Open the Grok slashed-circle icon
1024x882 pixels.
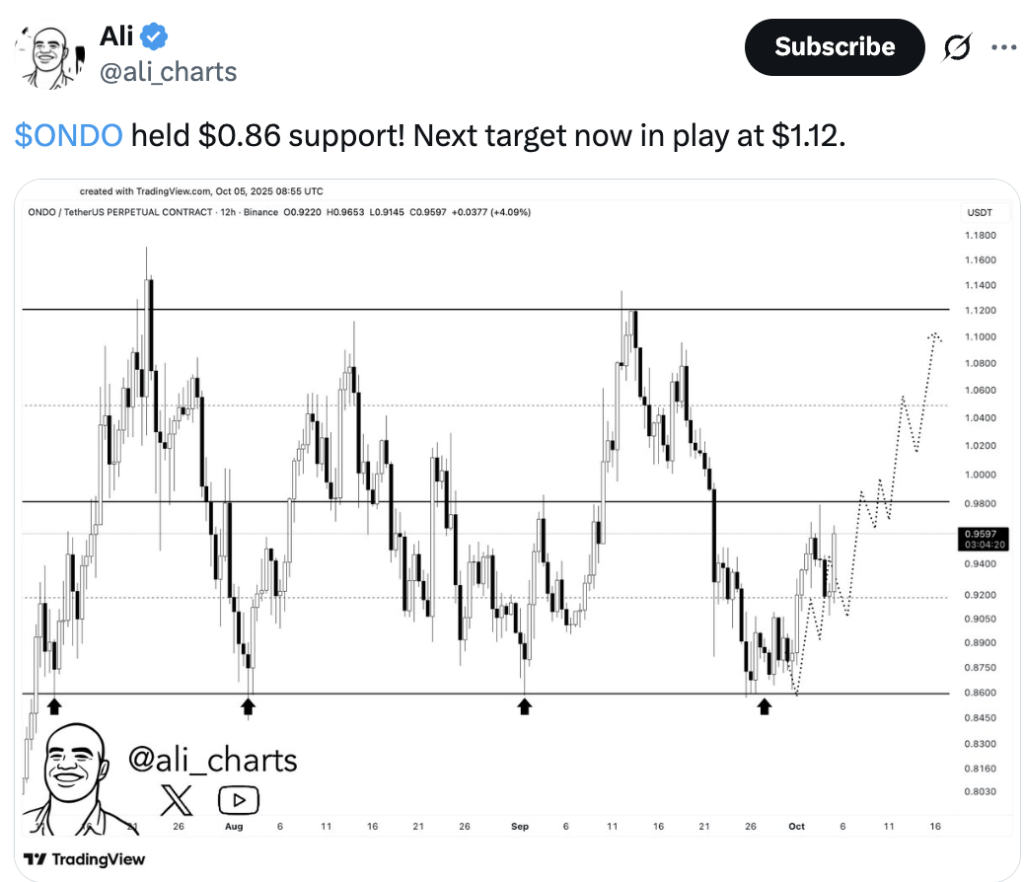(957, 47)
